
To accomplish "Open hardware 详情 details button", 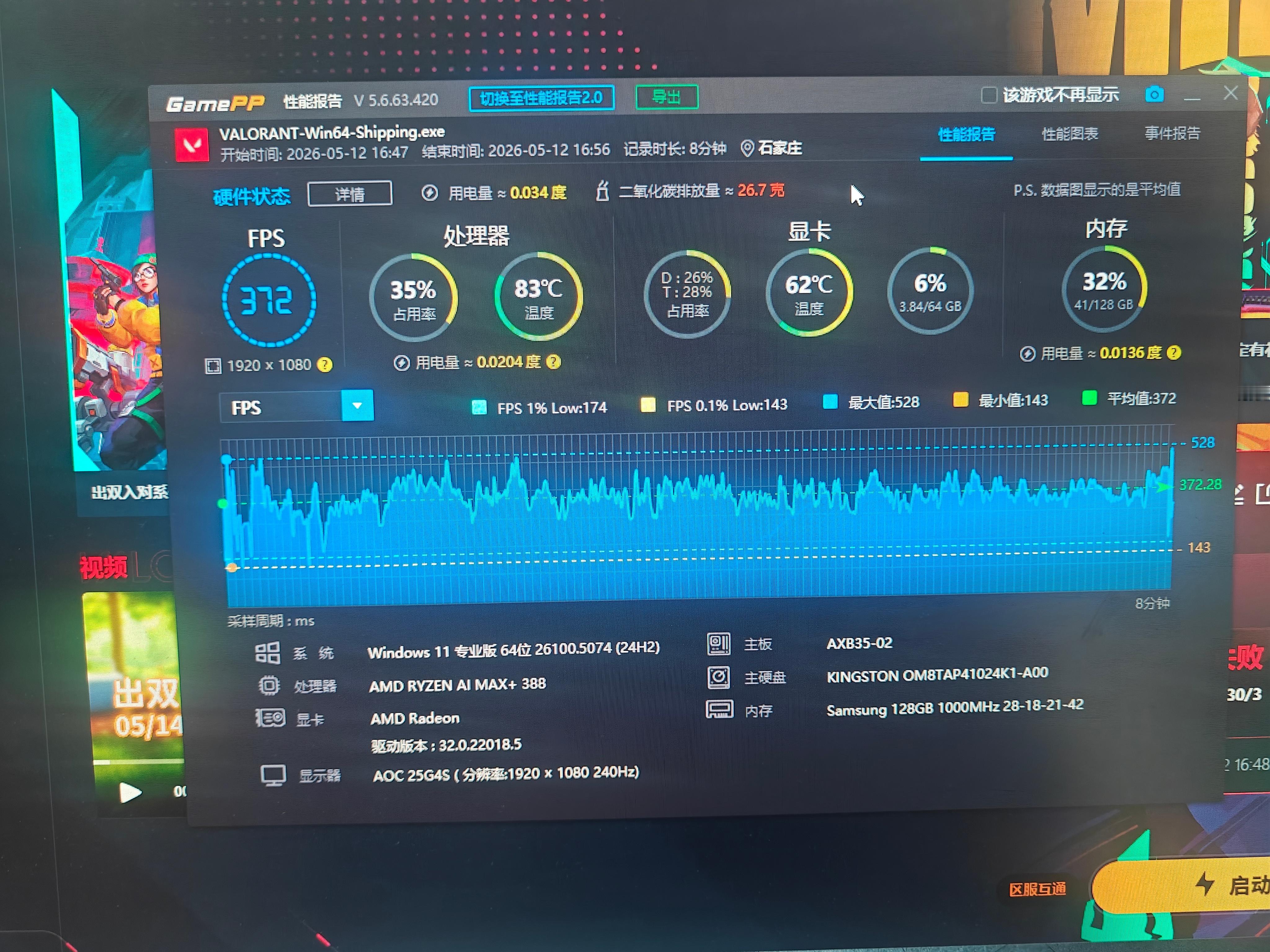I will [350, 194].
